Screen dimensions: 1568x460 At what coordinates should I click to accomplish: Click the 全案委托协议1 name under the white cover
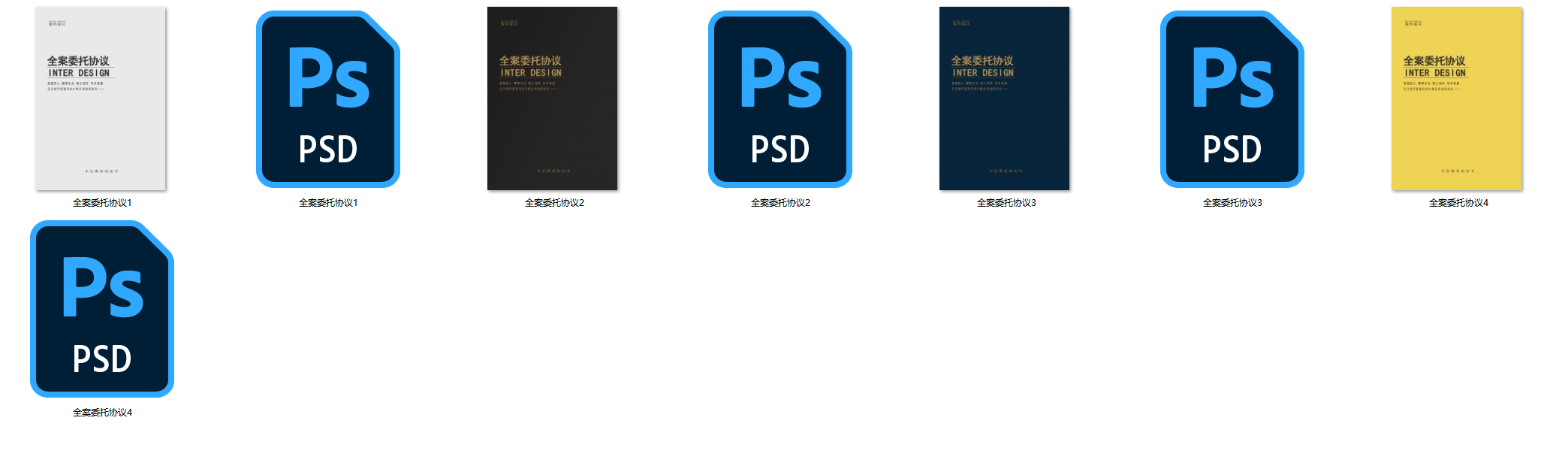(x=102, y=203)
